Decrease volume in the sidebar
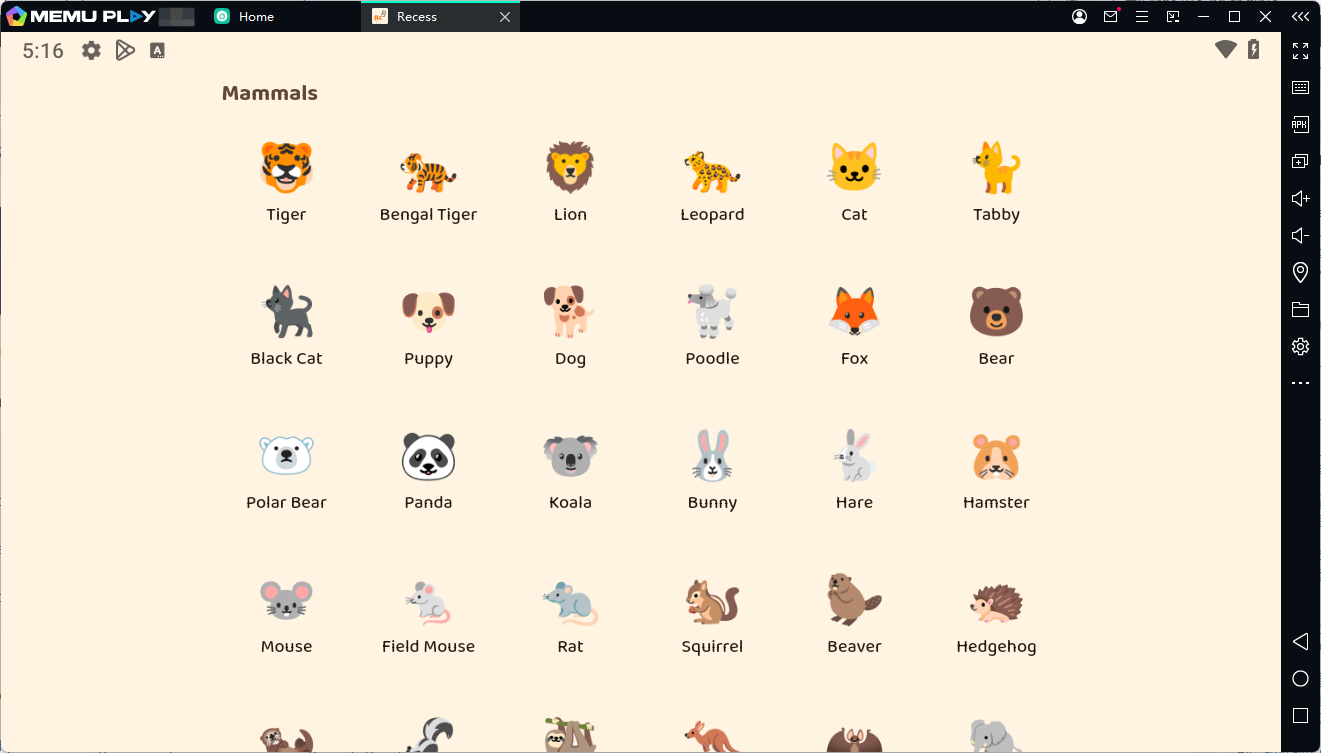 [1300, 236]
